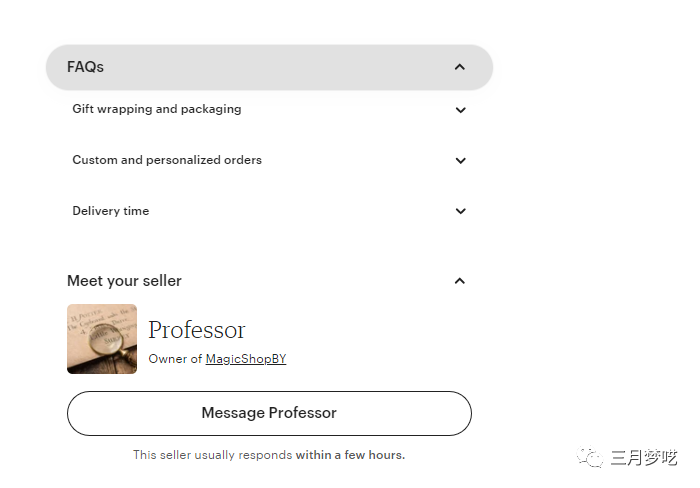700x488 pixels.
Task: Expand the Delivery time question
Action: [x=111, y=211]
